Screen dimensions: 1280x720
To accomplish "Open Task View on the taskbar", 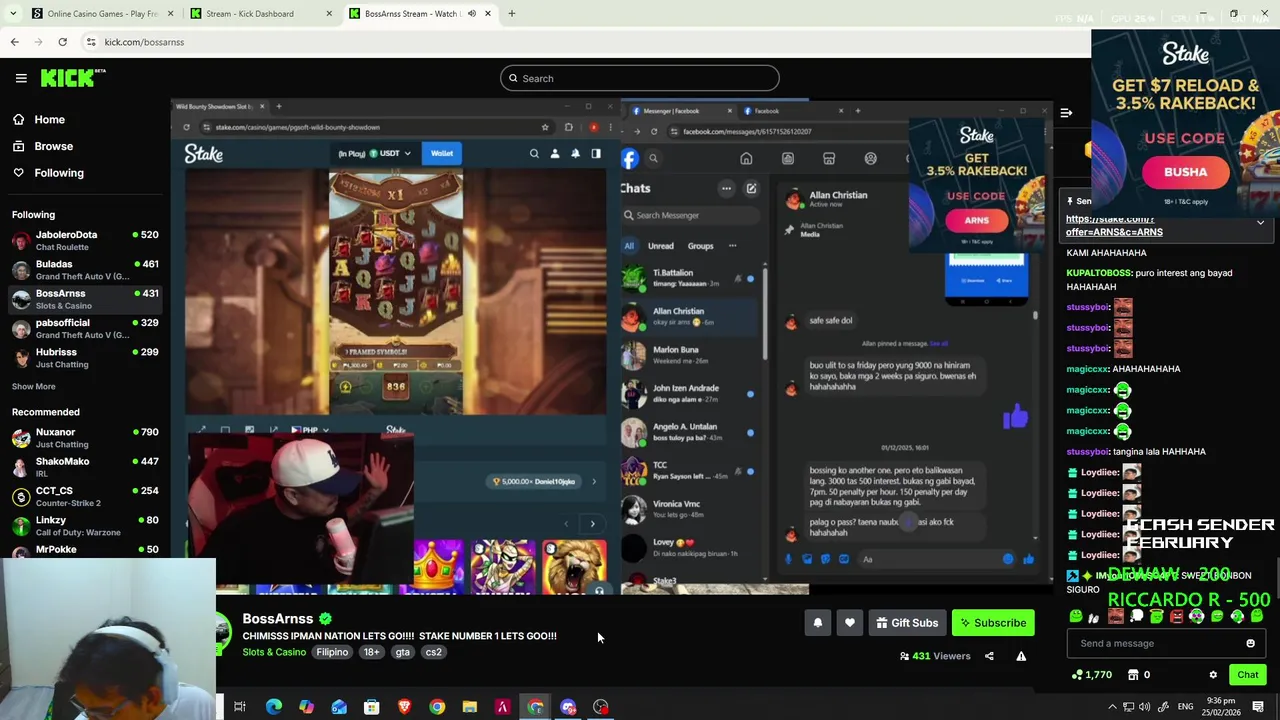I will (240, 707).
